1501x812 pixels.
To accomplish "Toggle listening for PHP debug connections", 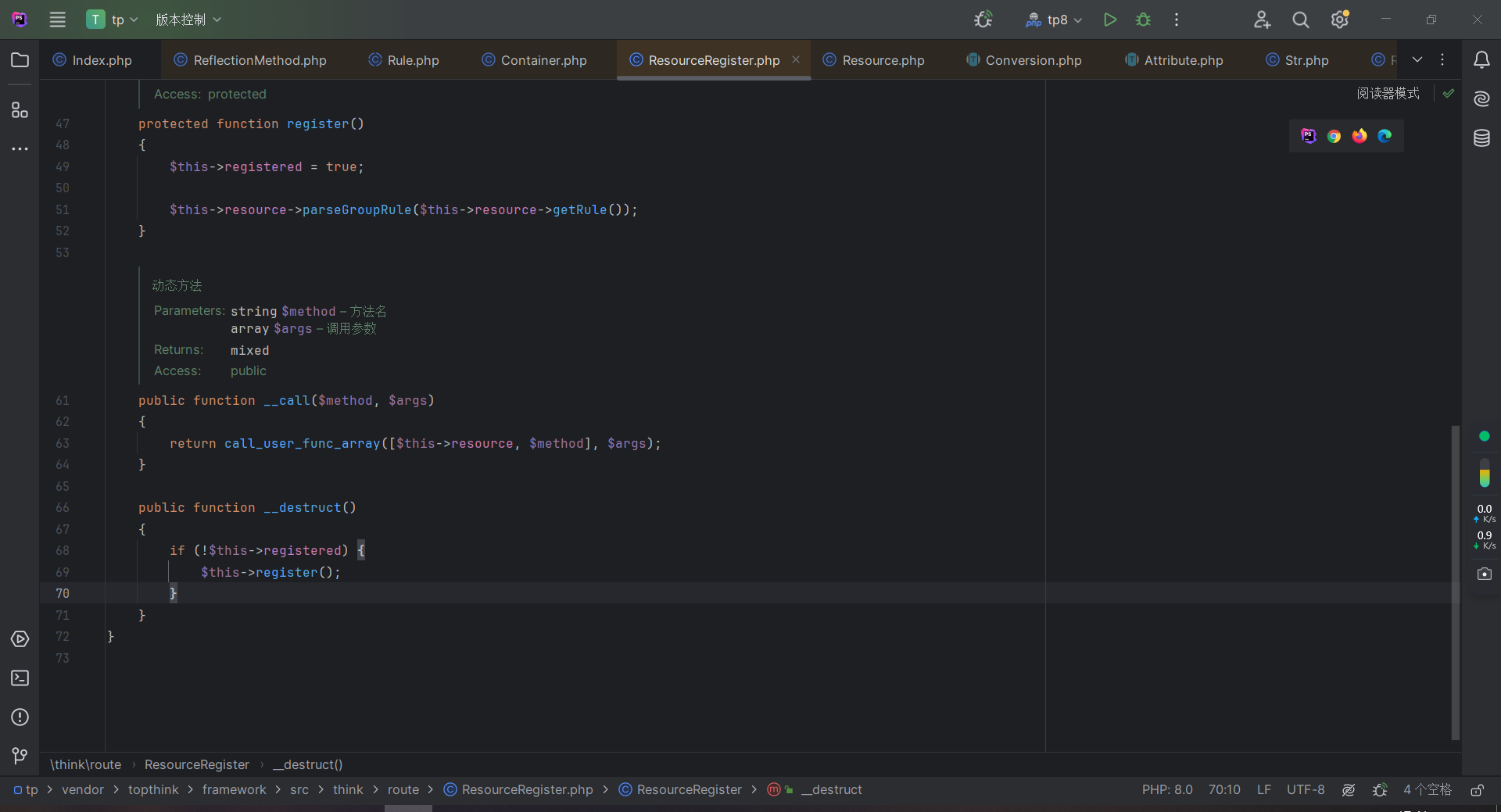I will (x=983, y=20).
